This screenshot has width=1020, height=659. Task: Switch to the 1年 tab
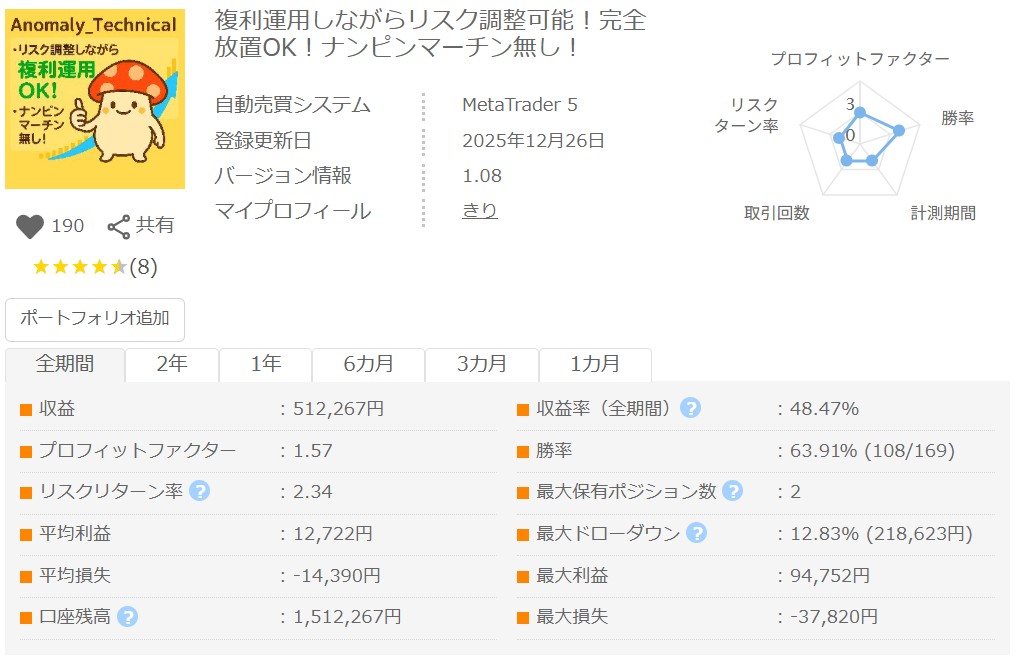click(x=265, y=364)
